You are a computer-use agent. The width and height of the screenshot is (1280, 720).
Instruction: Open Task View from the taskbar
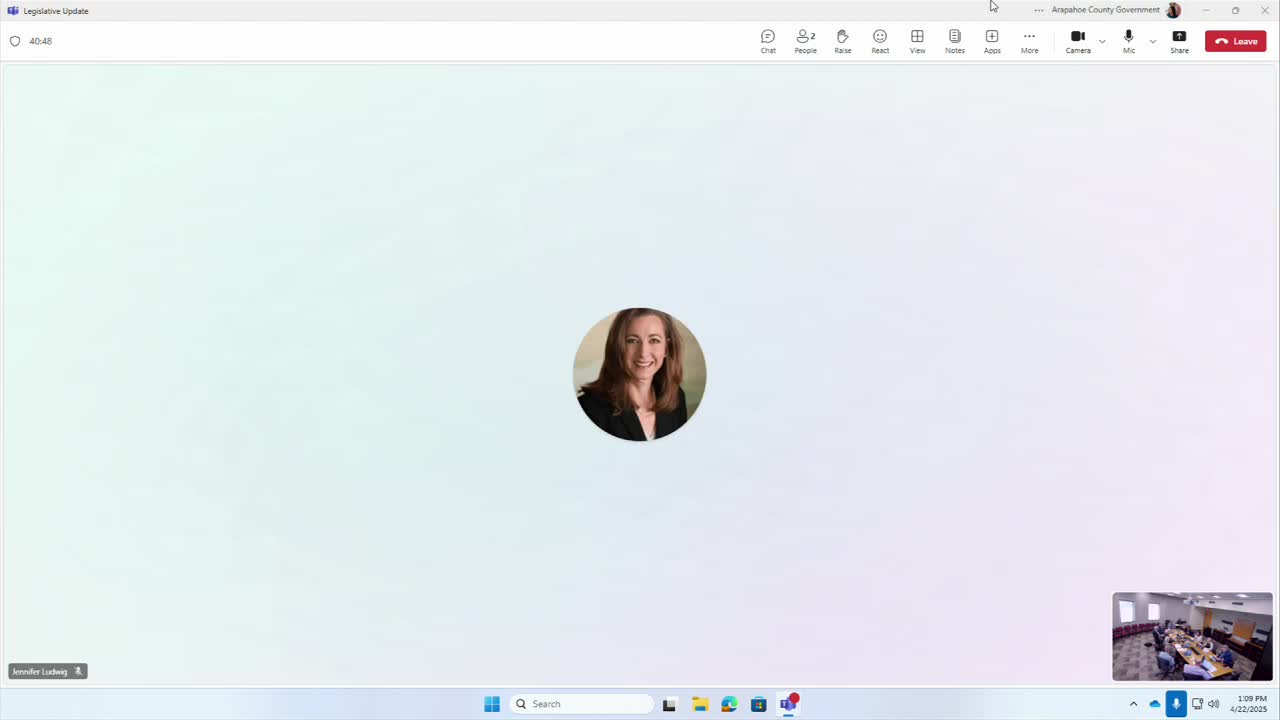669,704
